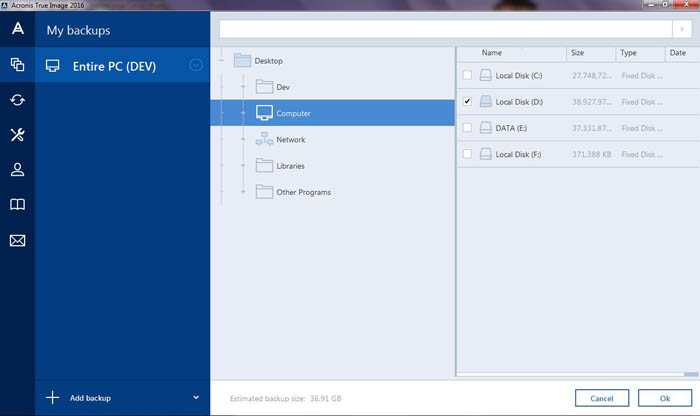Click the horizontal scrollbar under the disk list
700x416 pixels.
[x=577, y=374]
